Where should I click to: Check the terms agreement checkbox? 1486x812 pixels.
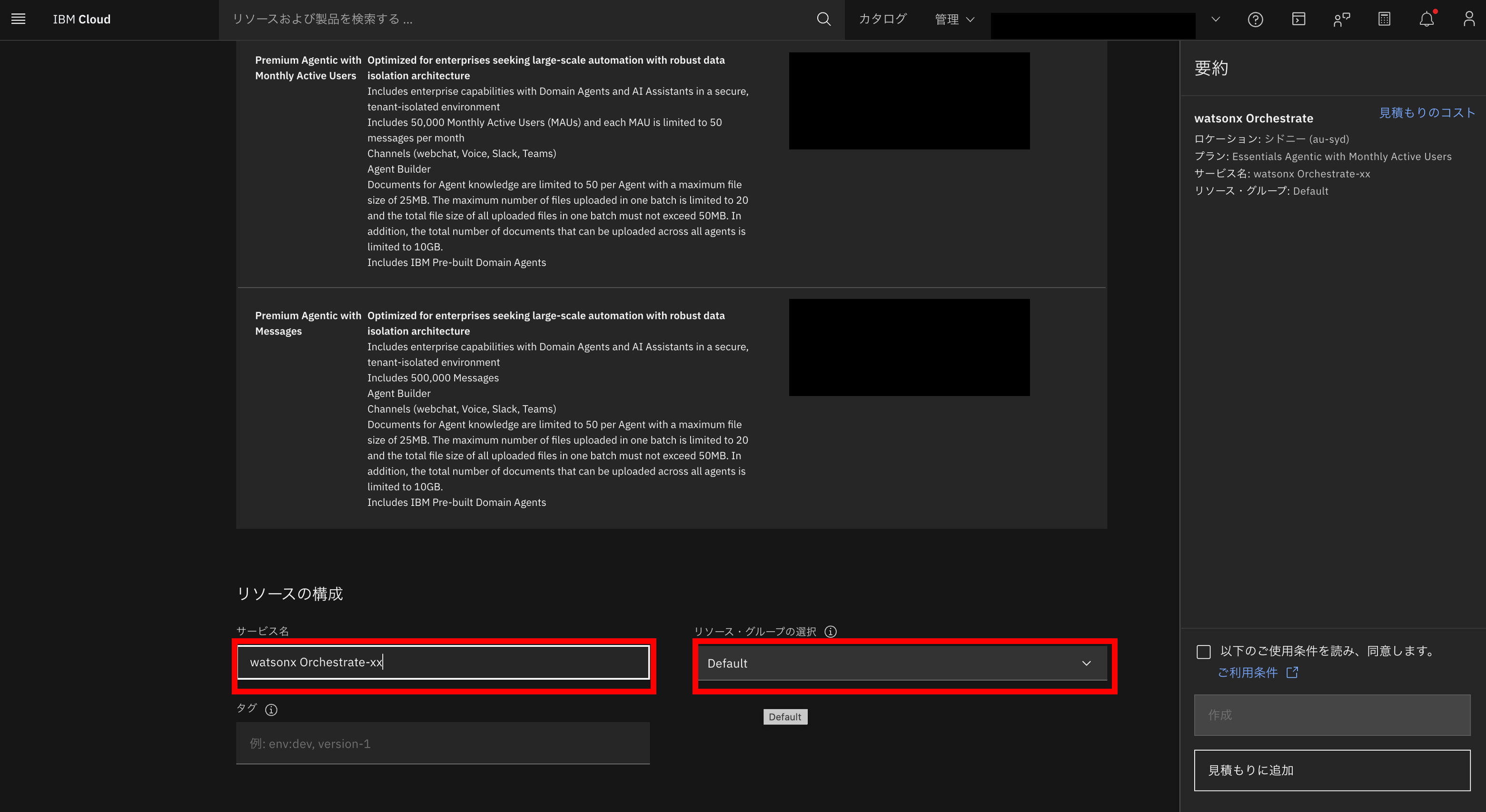coord(1203,652)
